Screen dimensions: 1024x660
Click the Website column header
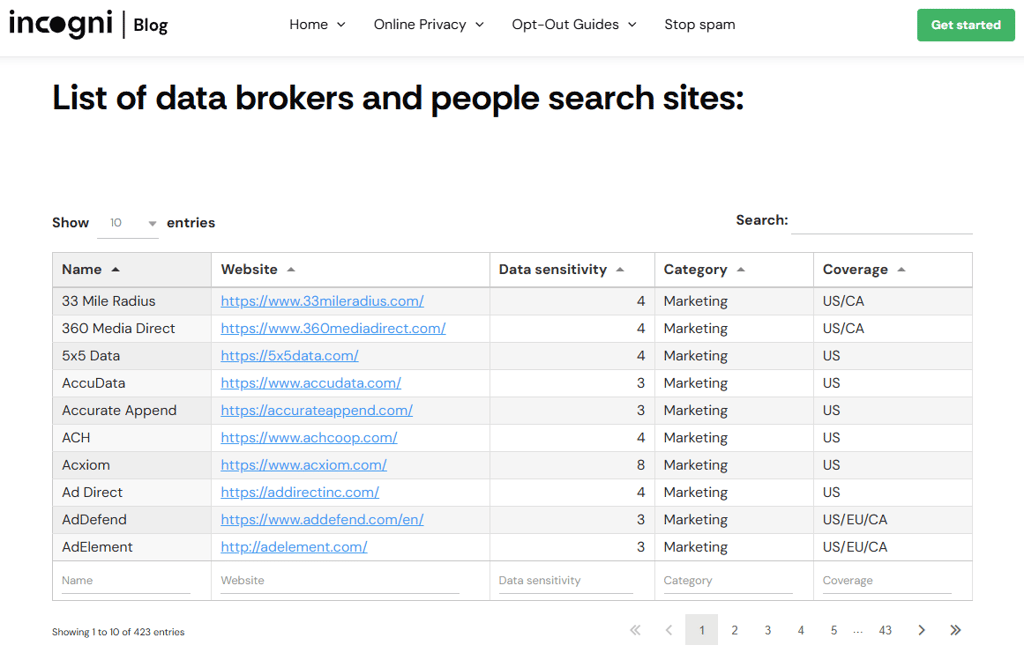pyautogui.click(x=351, y=270)
